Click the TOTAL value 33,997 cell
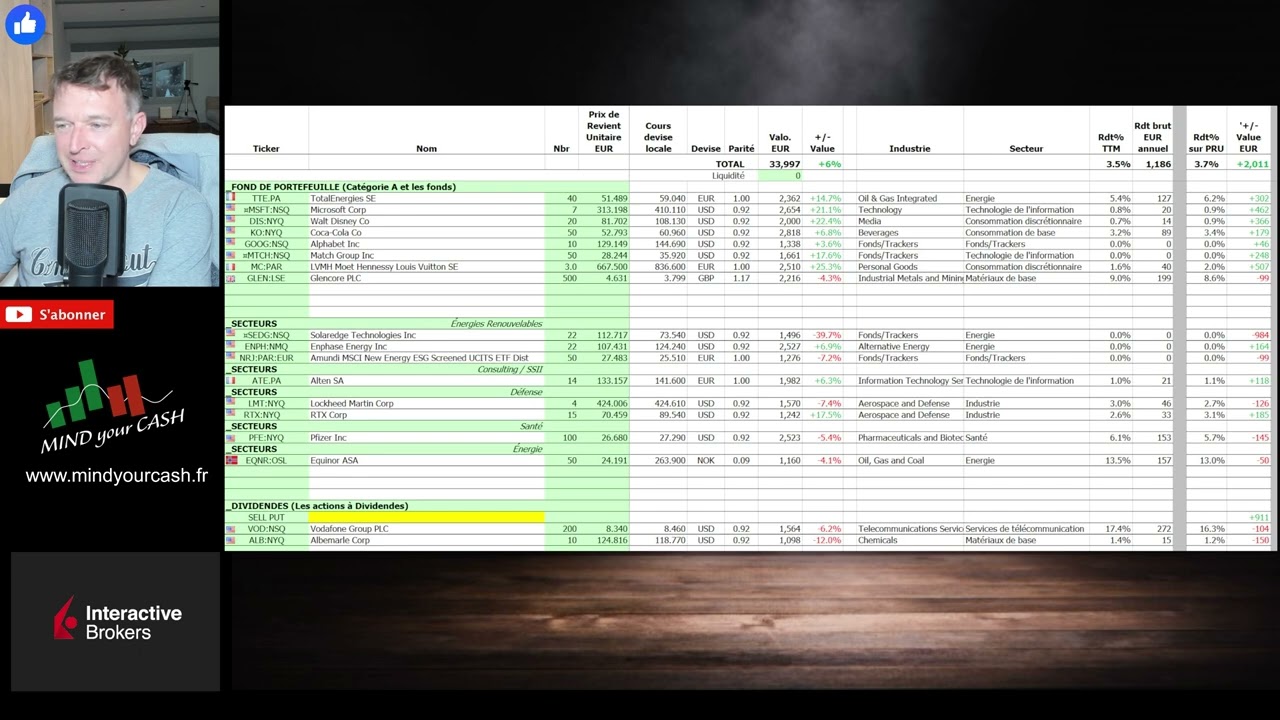 784,164
